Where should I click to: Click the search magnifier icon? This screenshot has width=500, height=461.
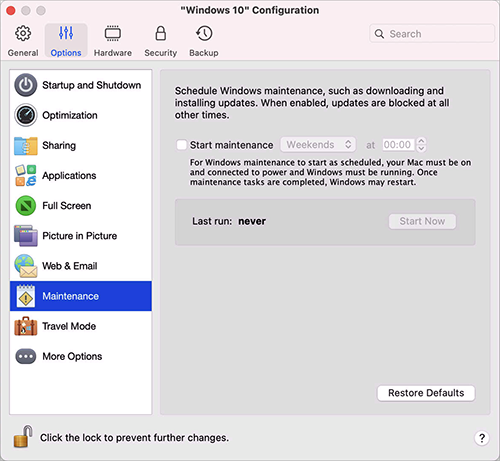tap(379, 34)
